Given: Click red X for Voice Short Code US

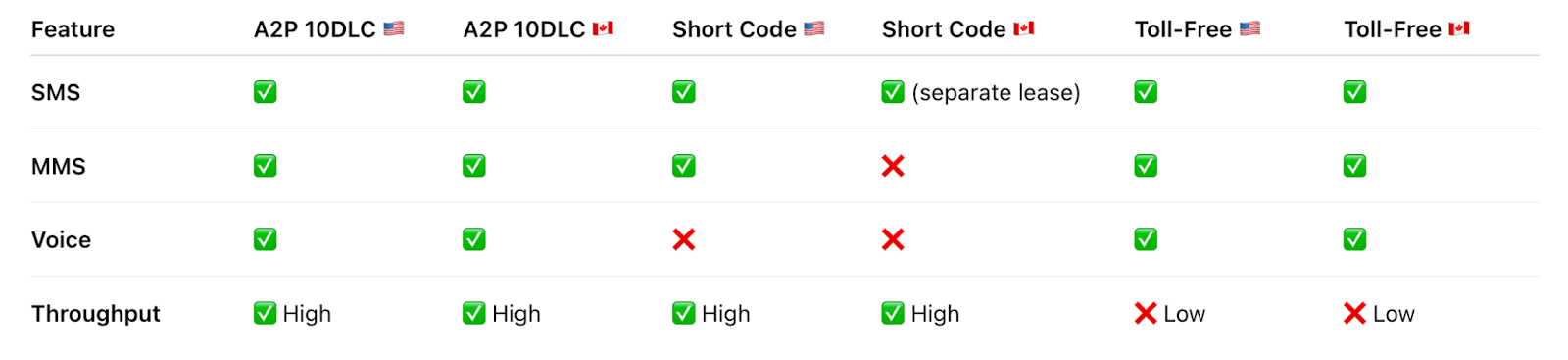Looking at the screenshot, I should [684, 239].
